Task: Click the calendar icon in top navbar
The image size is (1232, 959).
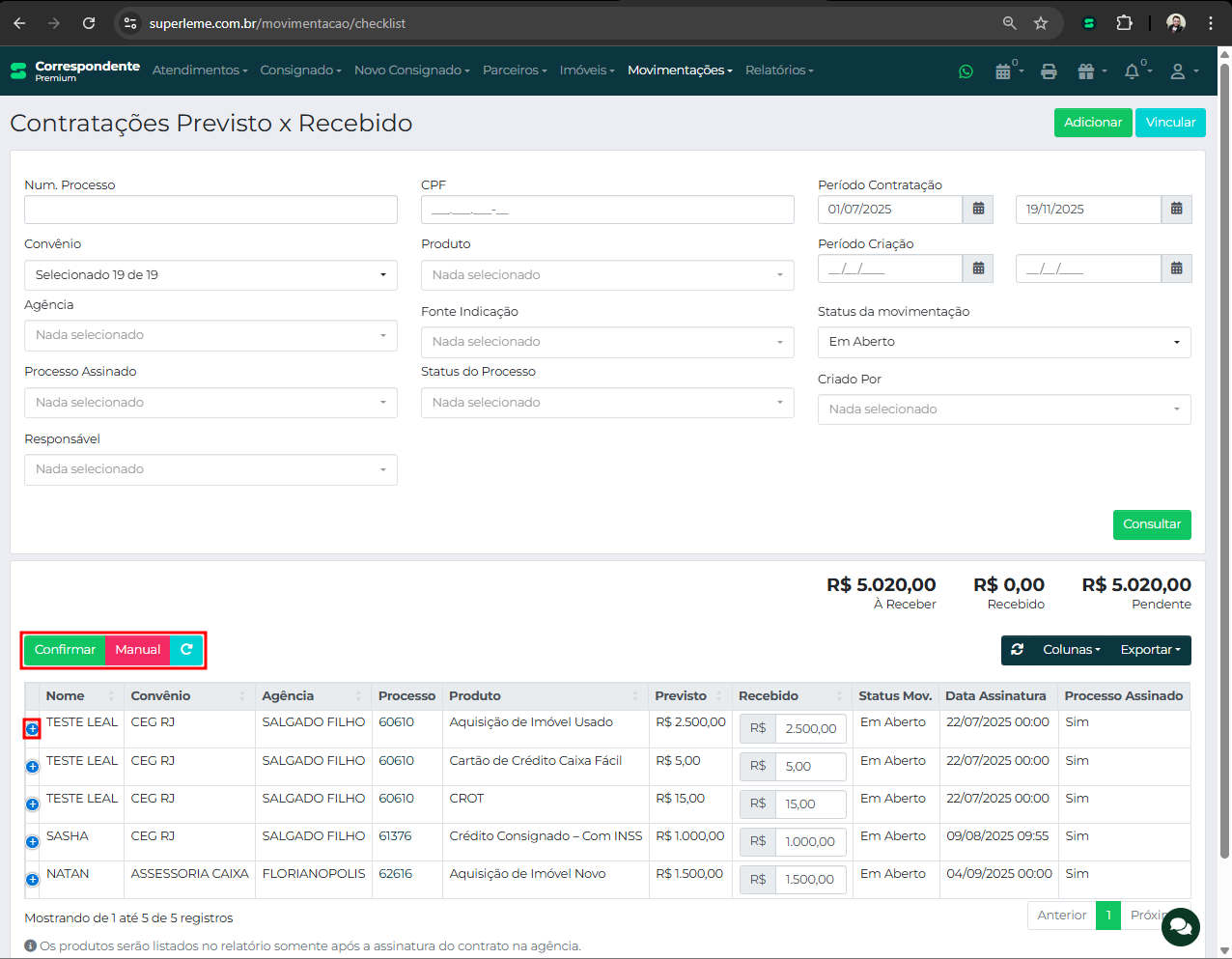Action: [1004, 71]
